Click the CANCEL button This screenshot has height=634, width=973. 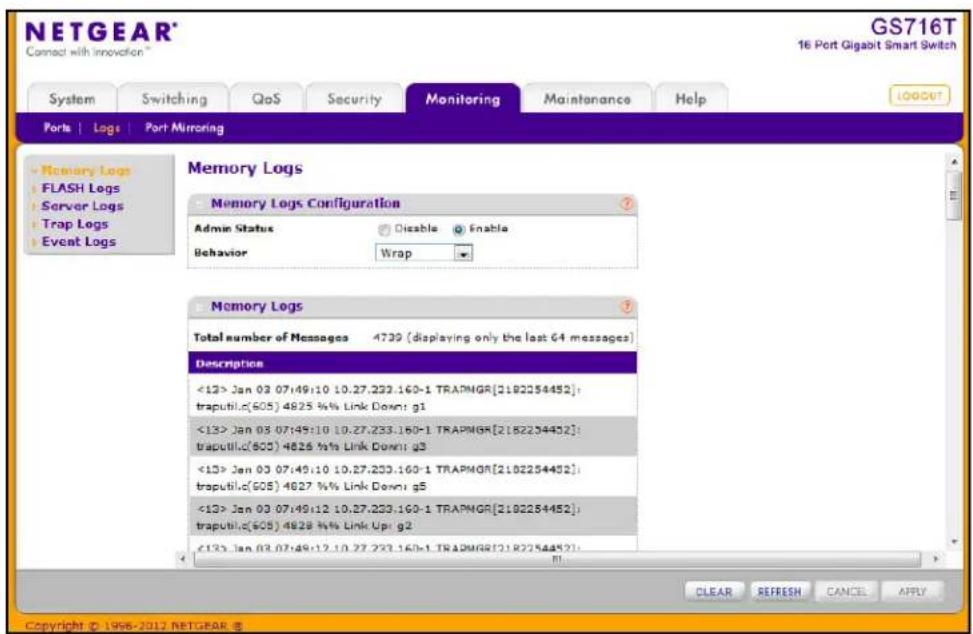pyautogui.click(x=846, y=592)
